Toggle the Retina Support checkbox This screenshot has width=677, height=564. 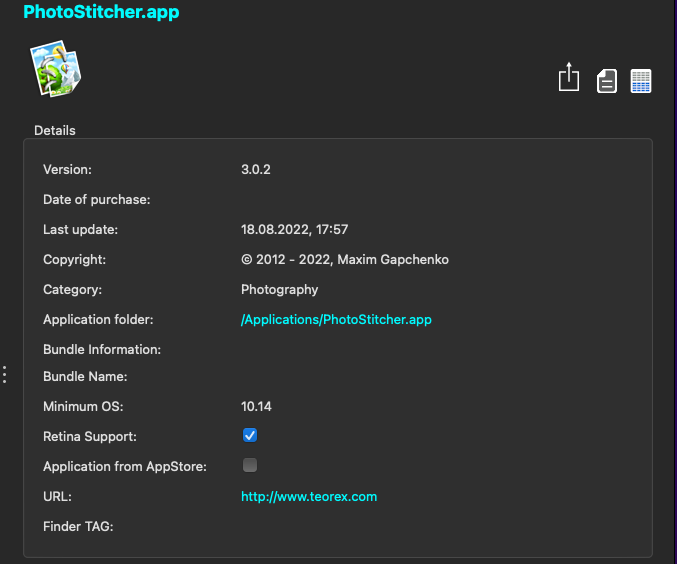pos(250,435)
